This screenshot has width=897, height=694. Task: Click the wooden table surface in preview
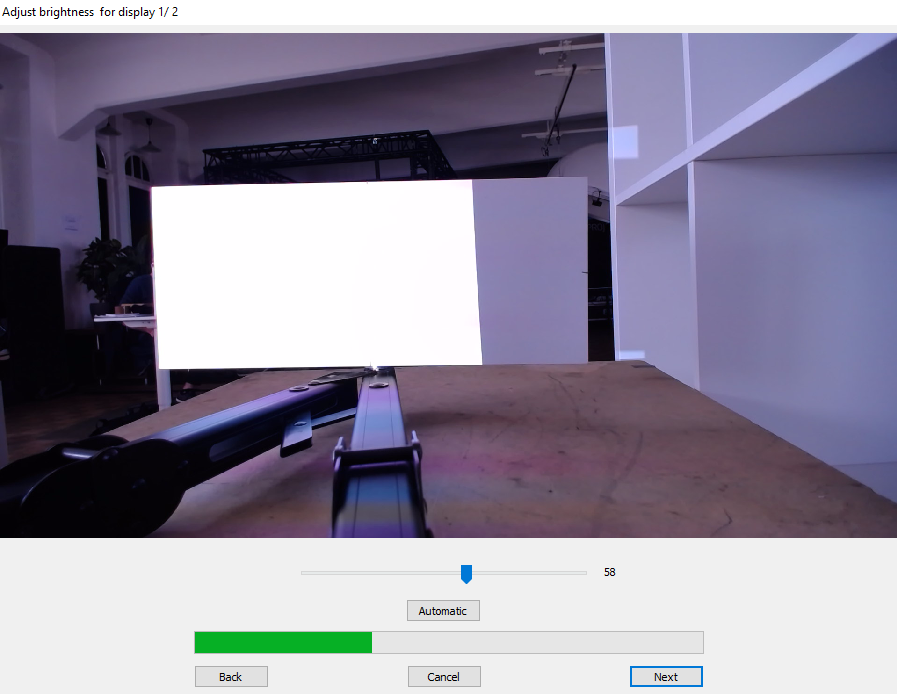[x=600, y=440]
